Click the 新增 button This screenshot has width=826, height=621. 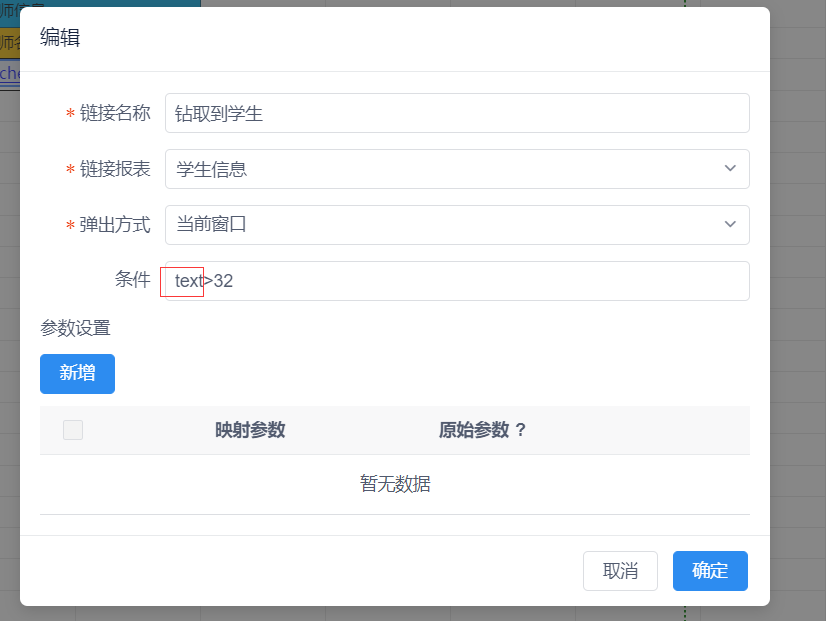pos(77,373)
